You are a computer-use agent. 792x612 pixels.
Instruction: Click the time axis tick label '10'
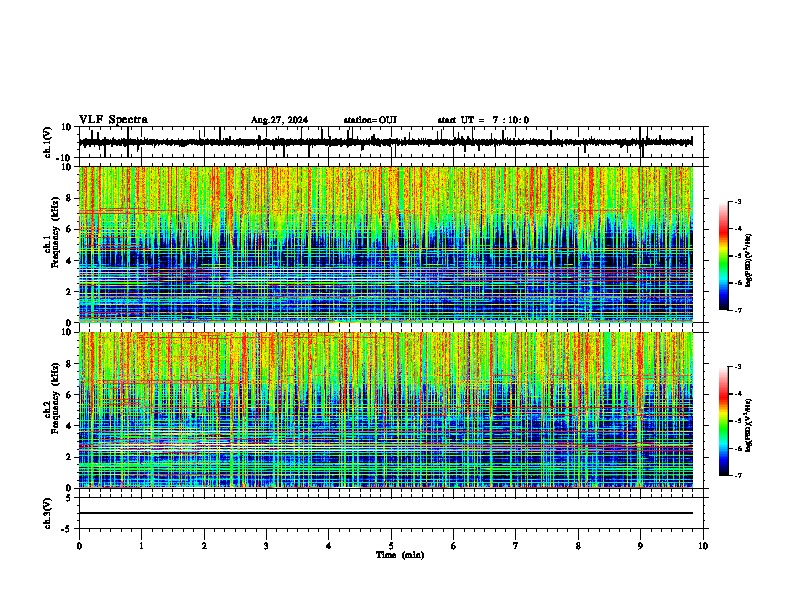click(x=703, y=546)
